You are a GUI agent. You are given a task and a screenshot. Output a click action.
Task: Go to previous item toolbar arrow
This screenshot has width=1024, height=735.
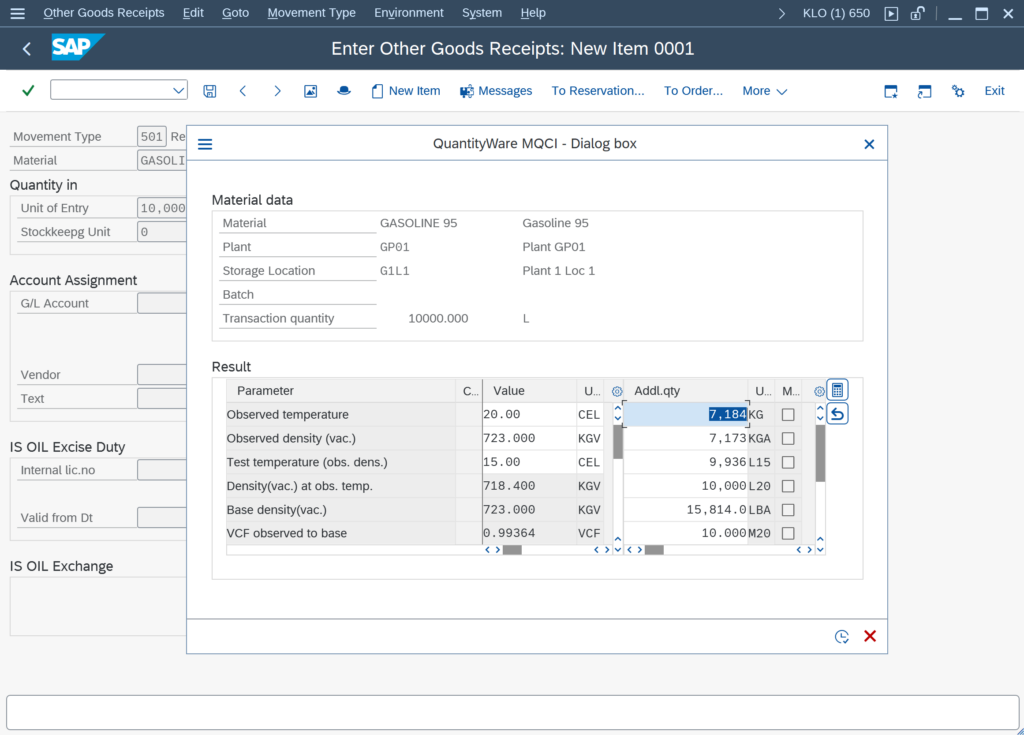click(x=243, y=91)
